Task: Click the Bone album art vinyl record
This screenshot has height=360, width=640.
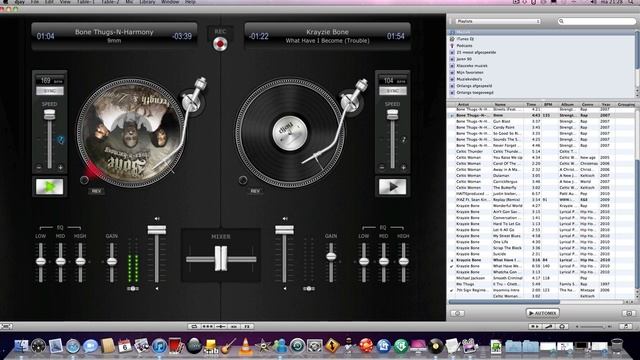Action: tap(130, 133)
